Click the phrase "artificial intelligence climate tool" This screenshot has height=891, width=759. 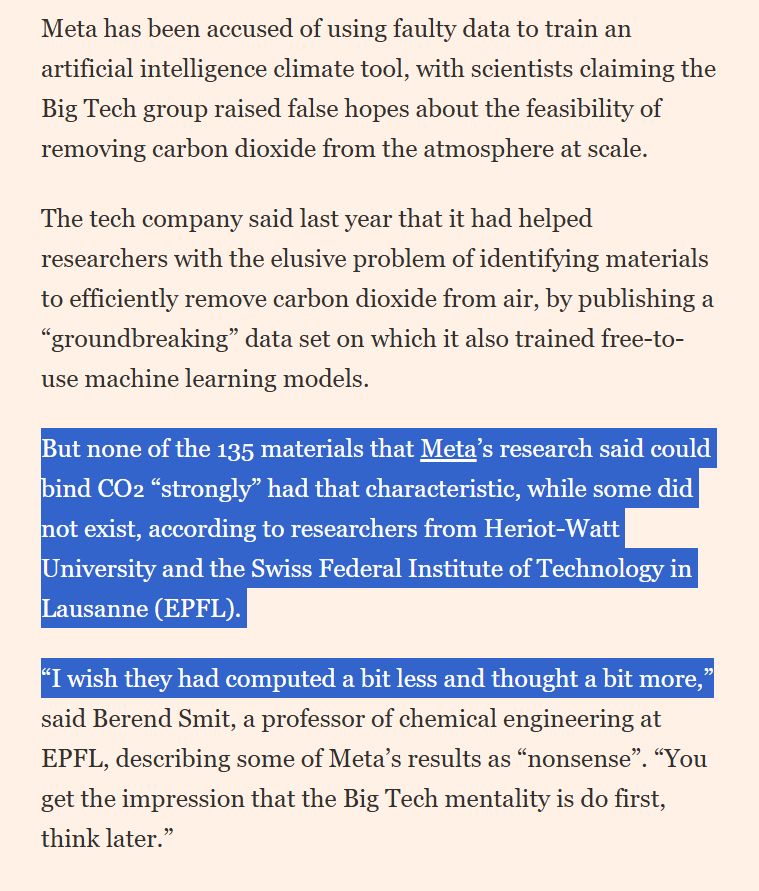click(x=225, y=69)
